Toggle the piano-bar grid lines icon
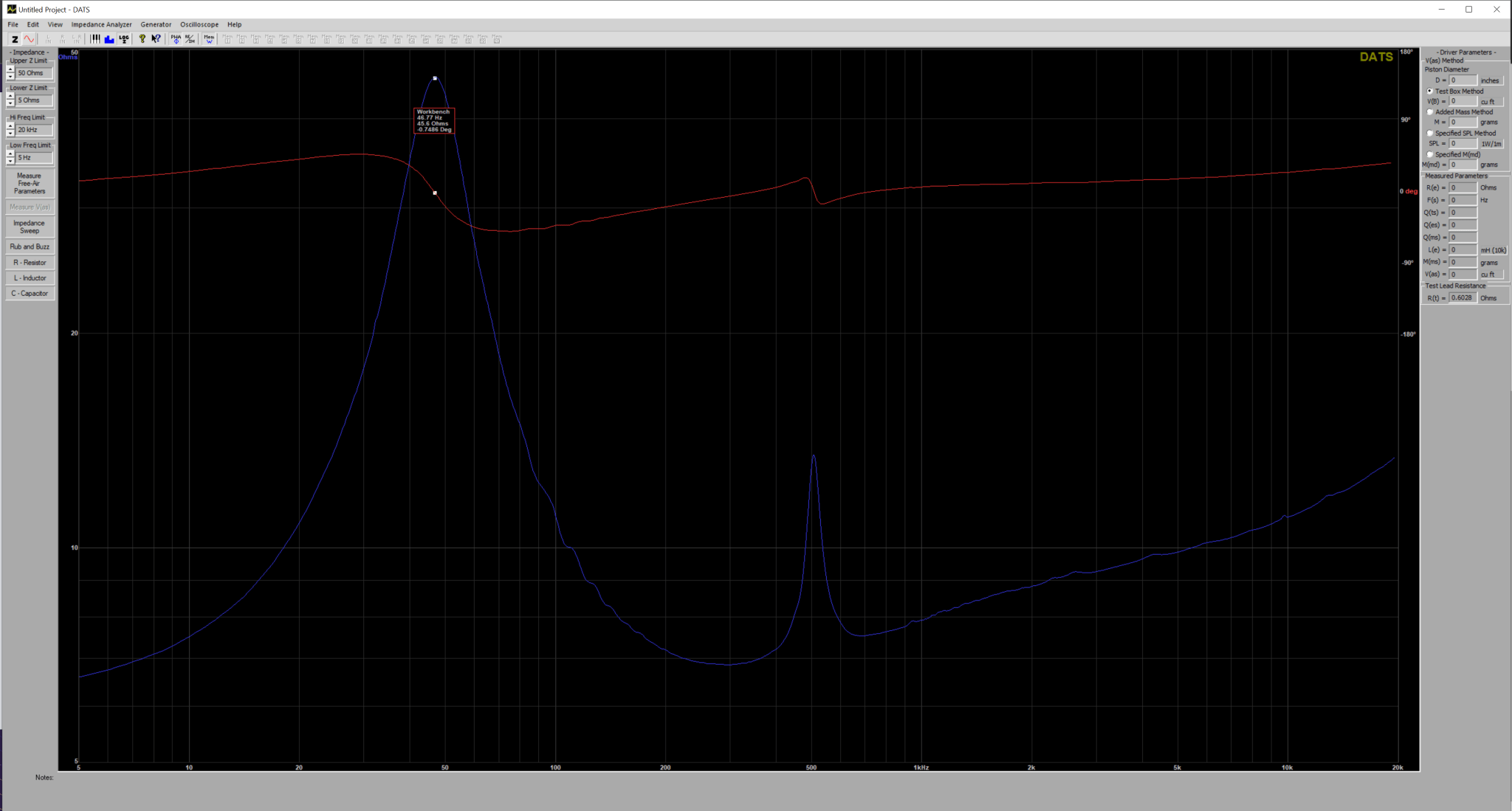This screenshot has width=1512, height=811. (x=95, y=39)
